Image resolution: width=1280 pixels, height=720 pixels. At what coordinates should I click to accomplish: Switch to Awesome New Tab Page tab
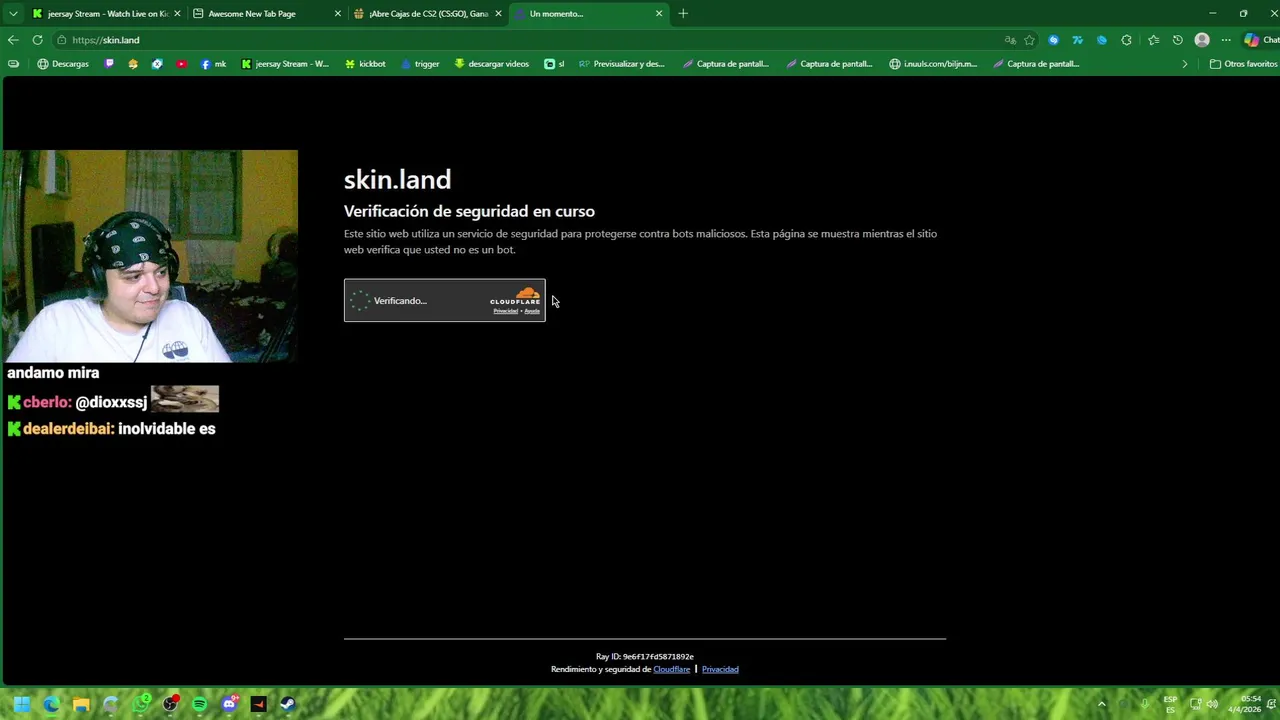266,14
